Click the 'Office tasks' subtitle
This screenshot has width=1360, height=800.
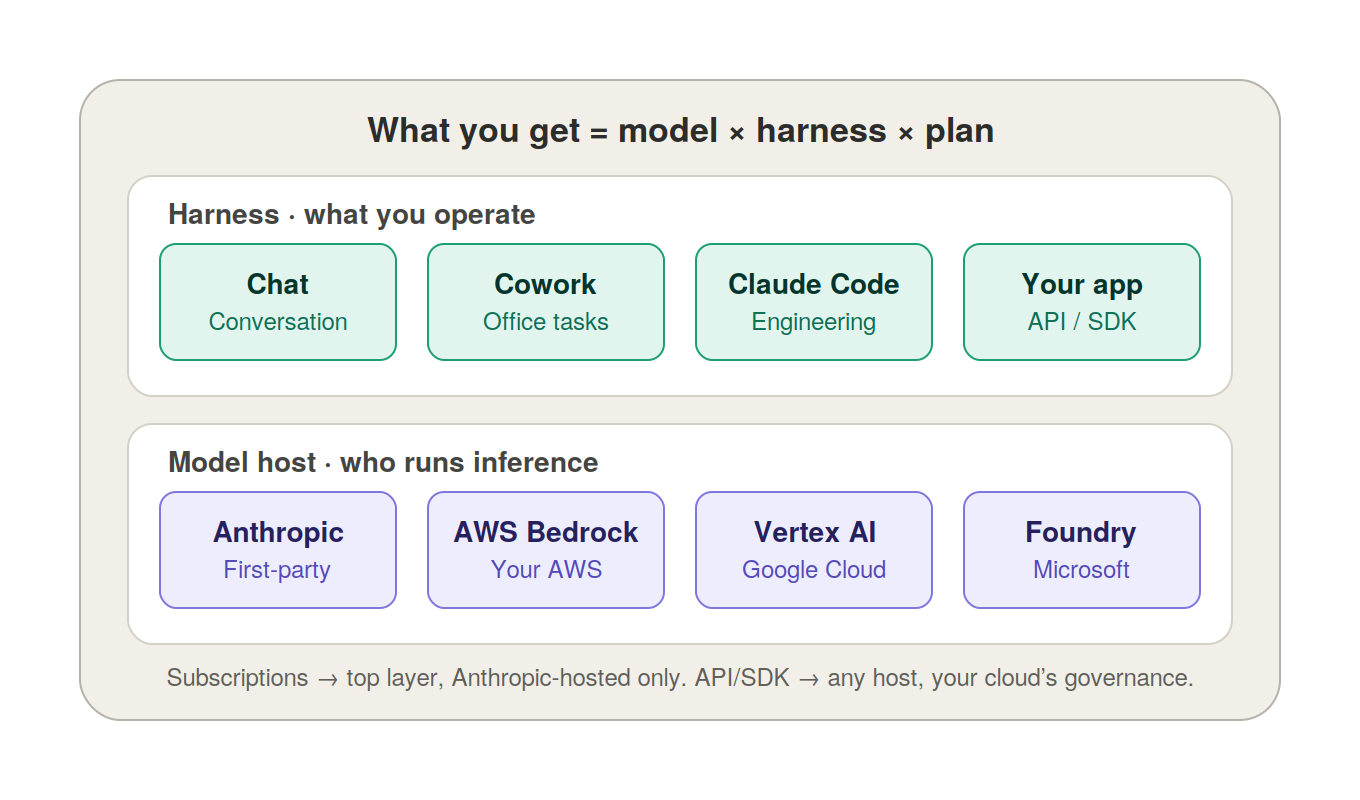(546, 322)
